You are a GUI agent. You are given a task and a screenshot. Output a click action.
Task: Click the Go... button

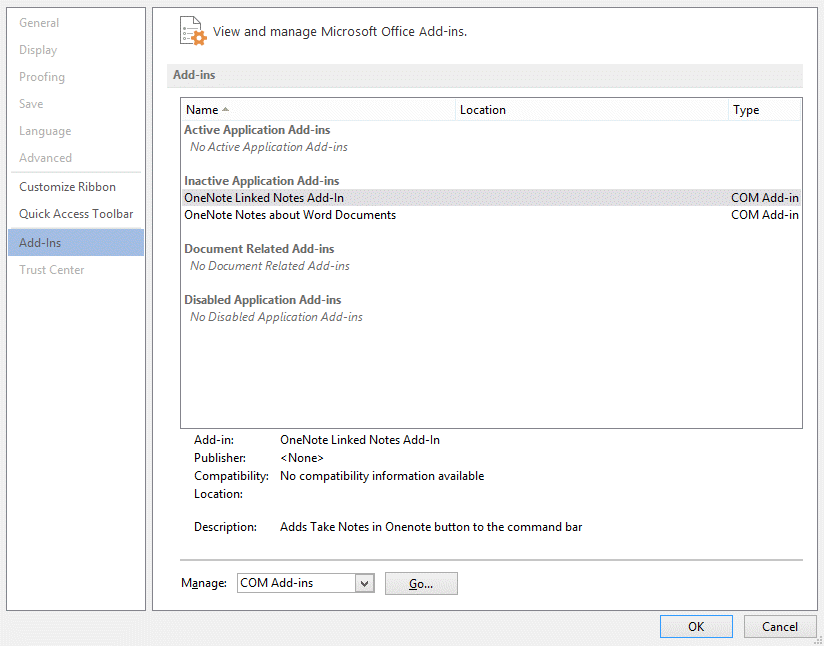pyautogui.click(x=421, y=583)
